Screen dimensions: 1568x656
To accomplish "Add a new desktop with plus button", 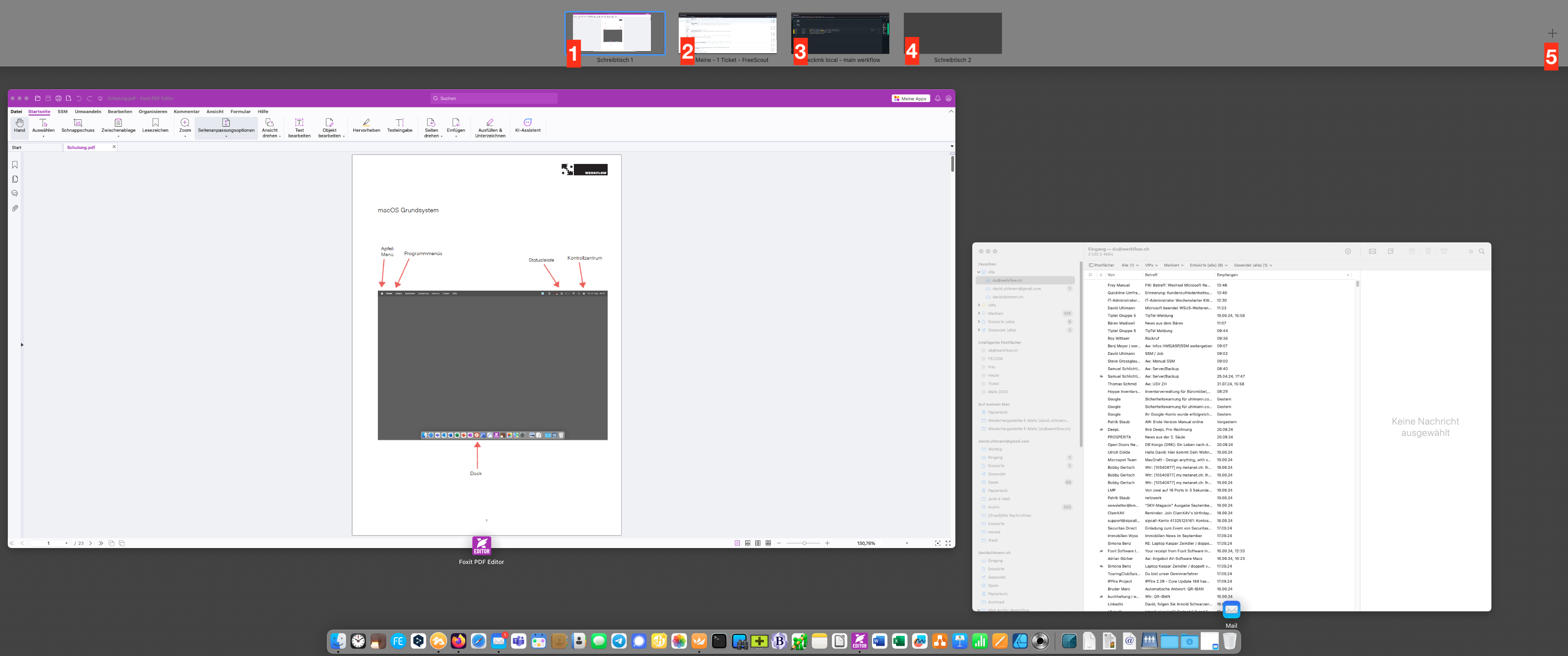I will (x=1552, y=33).
